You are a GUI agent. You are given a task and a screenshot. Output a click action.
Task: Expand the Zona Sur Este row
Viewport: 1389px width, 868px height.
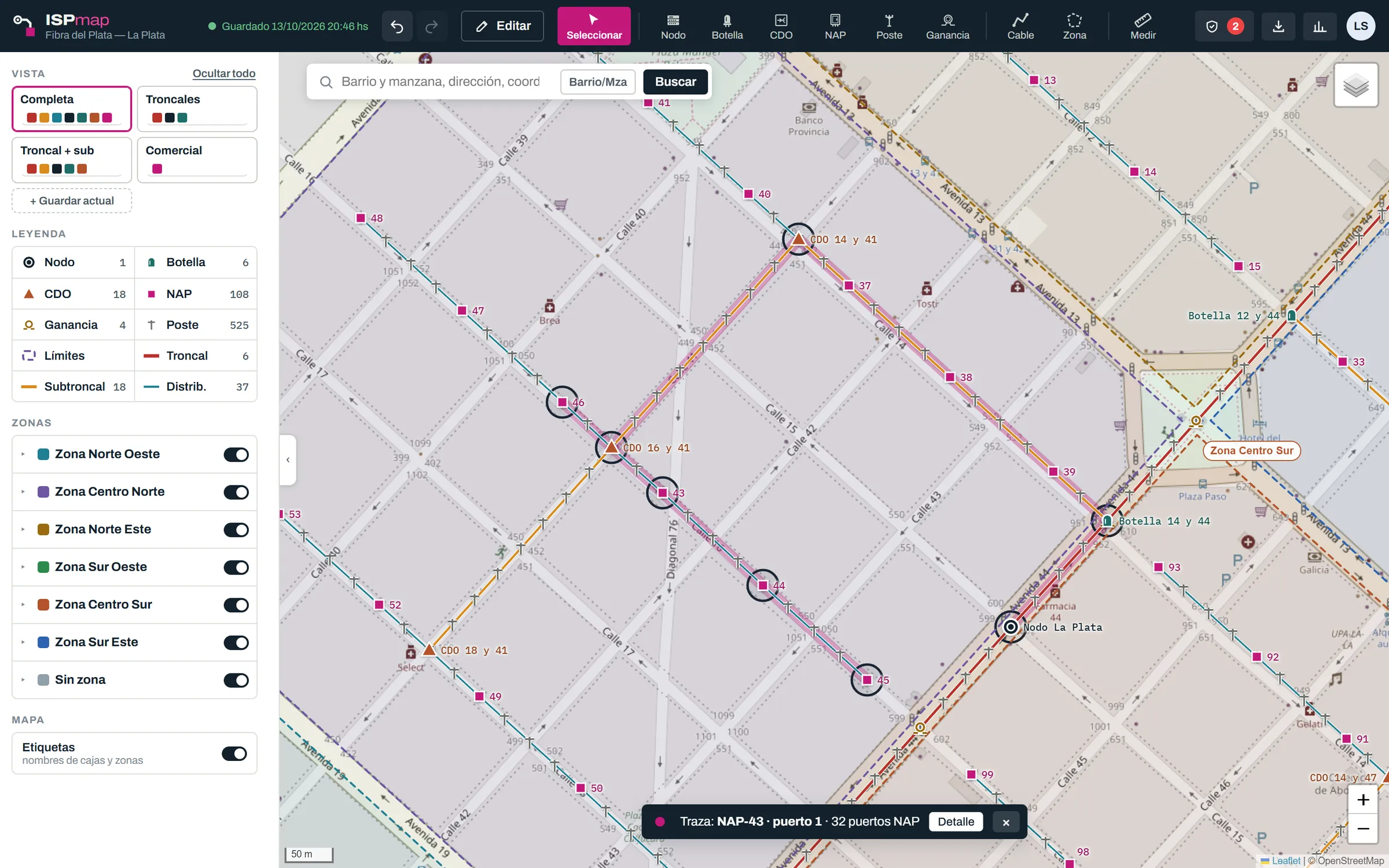(x=23, y=642)
